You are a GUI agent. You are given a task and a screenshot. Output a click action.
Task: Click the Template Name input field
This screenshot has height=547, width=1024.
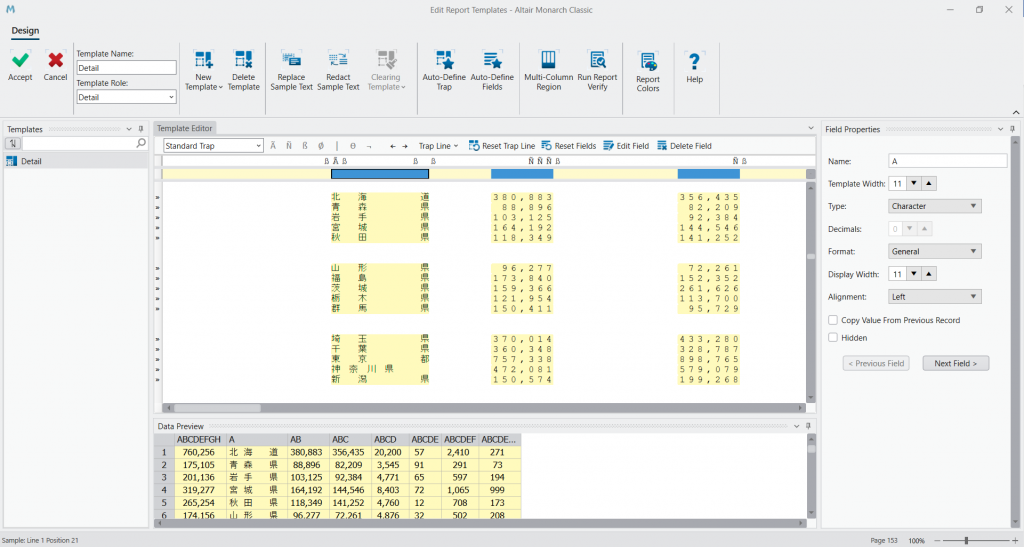[126, 68]
